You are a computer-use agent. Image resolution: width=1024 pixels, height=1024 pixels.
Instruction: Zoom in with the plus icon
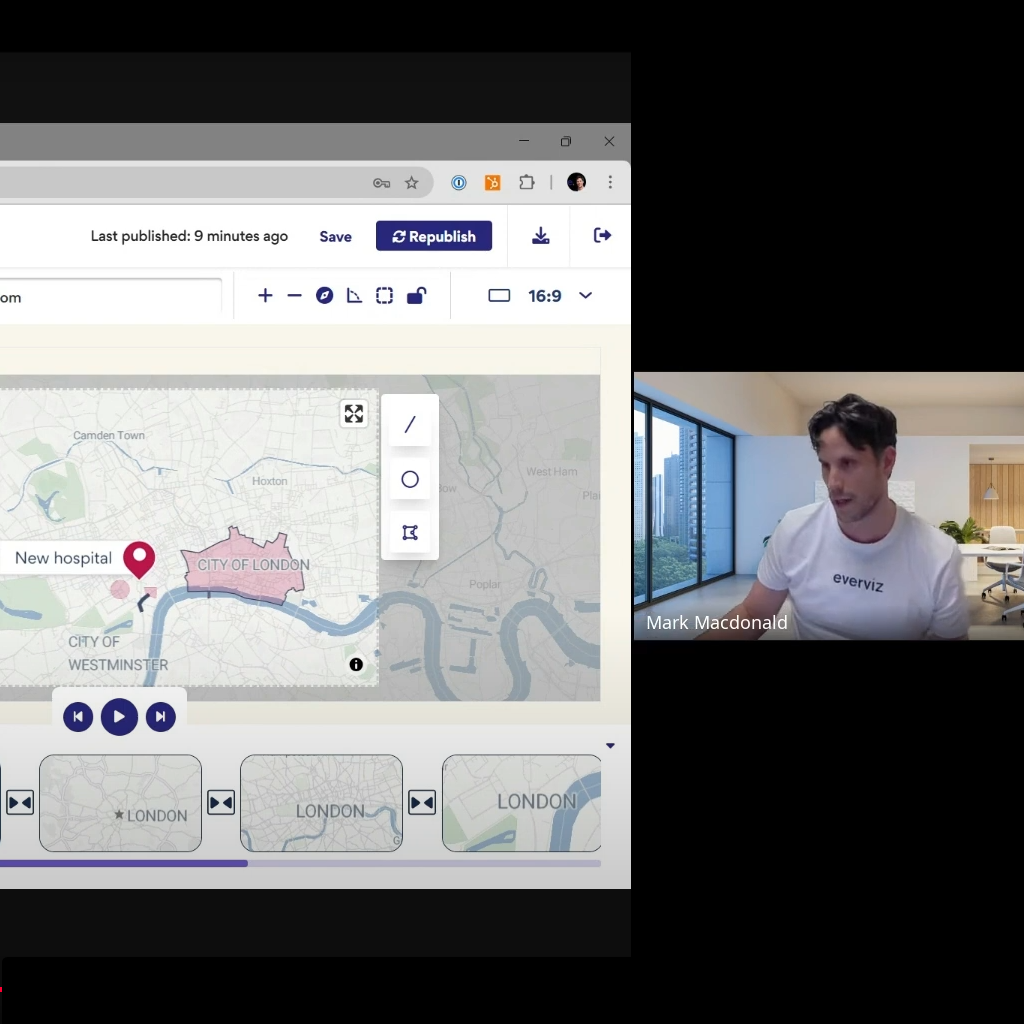pyautogui.click(x=265, y=296)
